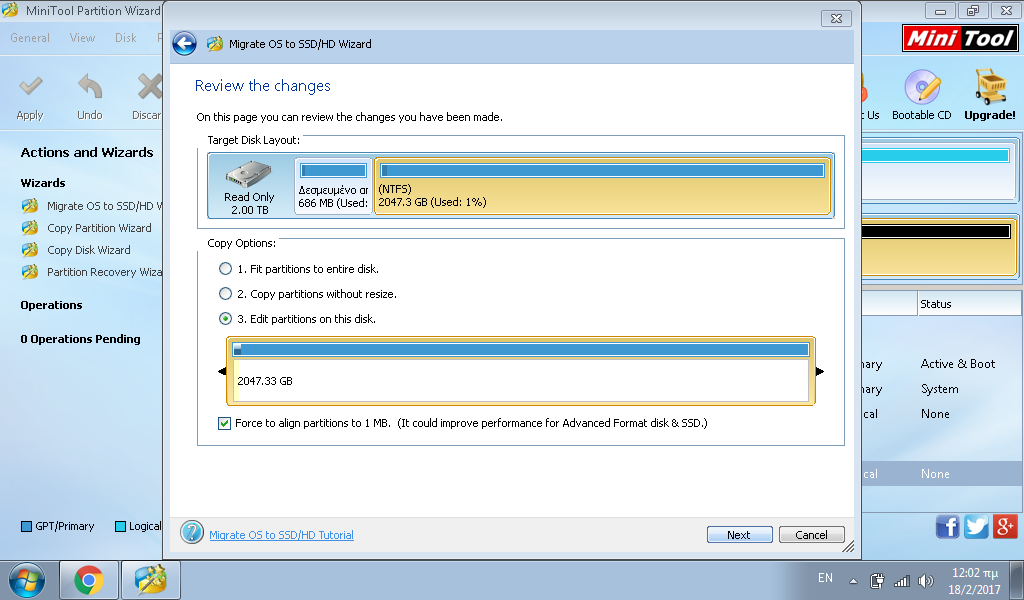The height and width of the screenshot is (600, 1024).
Task: Launch Copy Disk Wizard from sidebar
Action: [76, 250]
